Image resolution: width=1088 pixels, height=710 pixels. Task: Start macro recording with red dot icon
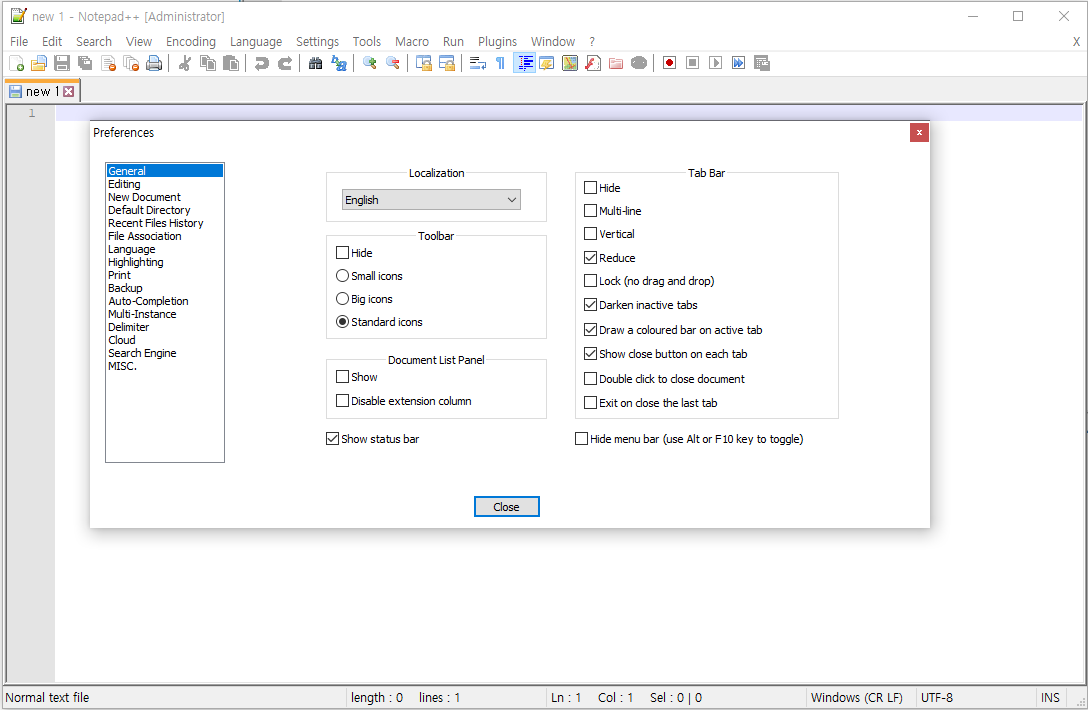point(669,64)
